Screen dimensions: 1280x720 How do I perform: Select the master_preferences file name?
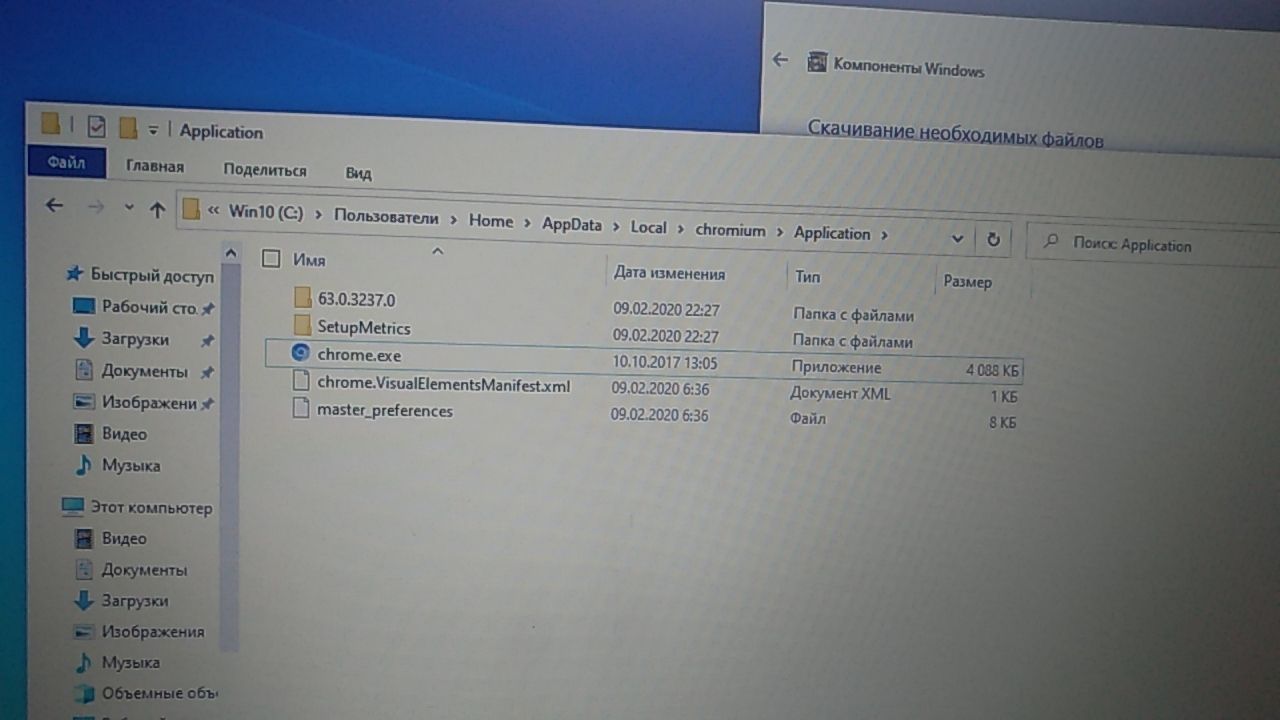pyautogui.click(x=385, y=410)
